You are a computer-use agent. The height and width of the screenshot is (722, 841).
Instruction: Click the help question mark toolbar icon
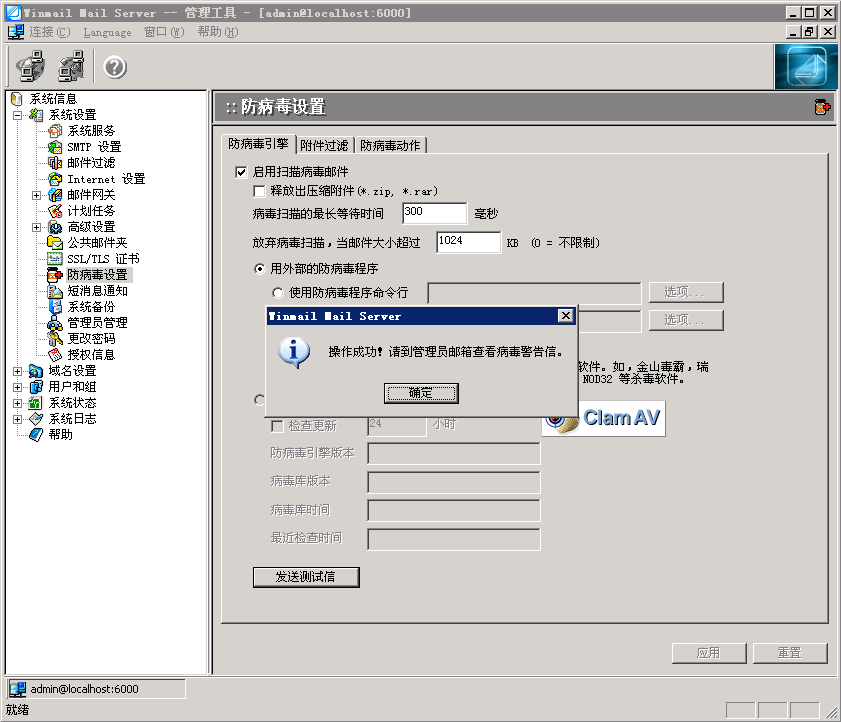click(x=115, y=68)
